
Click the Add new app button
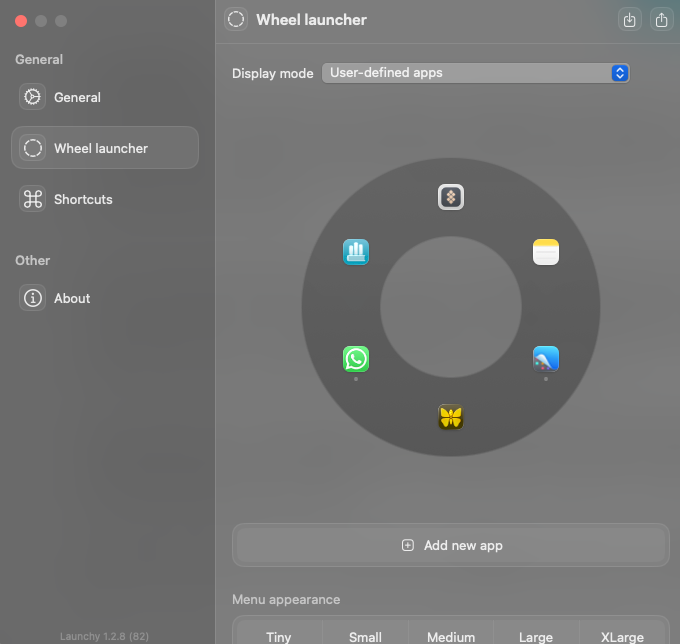tap(451, 545)
